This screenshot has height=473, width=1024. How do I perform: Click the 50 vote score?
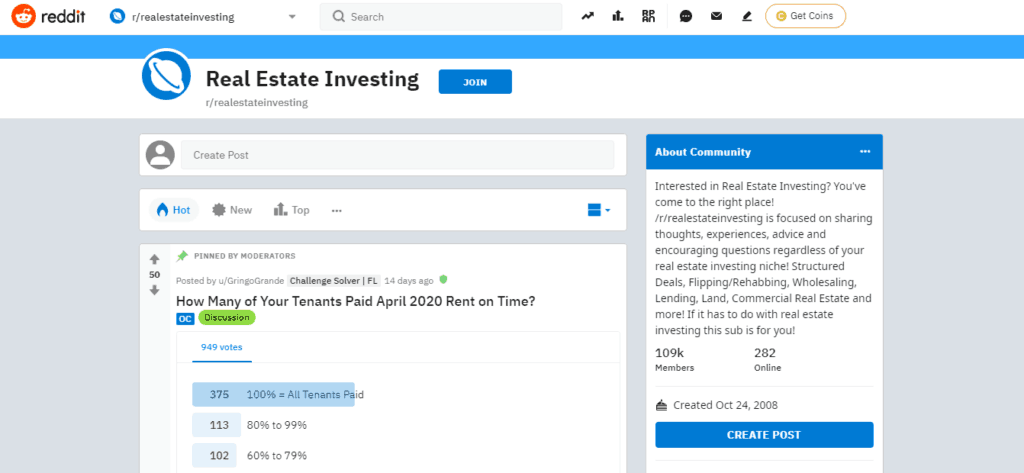(x=155, y=274)
